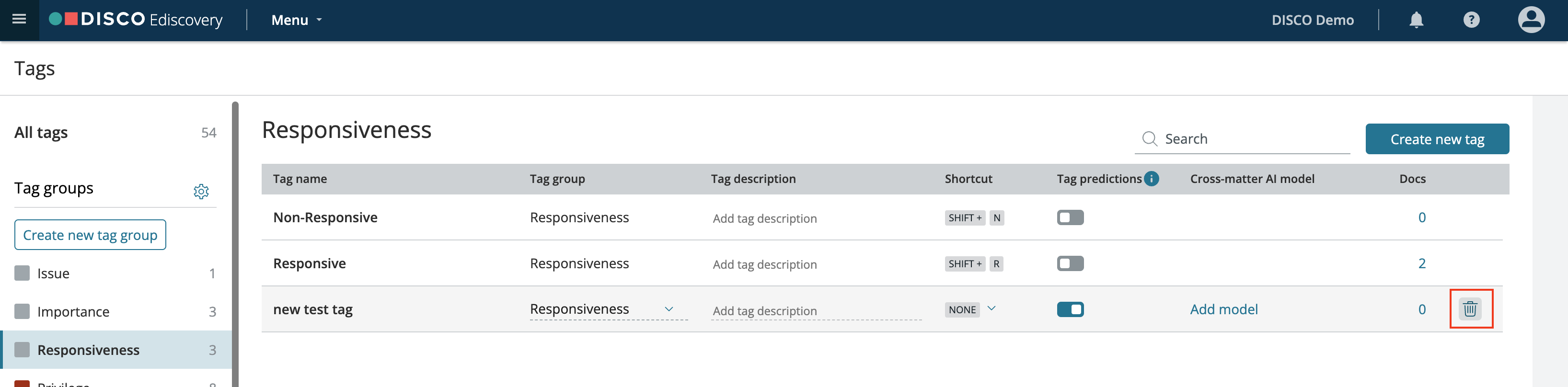1568x387 pixels.
Task: Click Create new tag button
Action: click(1437, 139)
